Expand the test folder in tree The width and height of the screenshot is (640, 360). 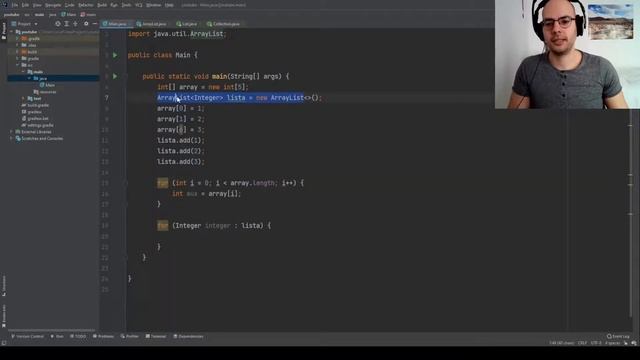click(x=23, y=98)
